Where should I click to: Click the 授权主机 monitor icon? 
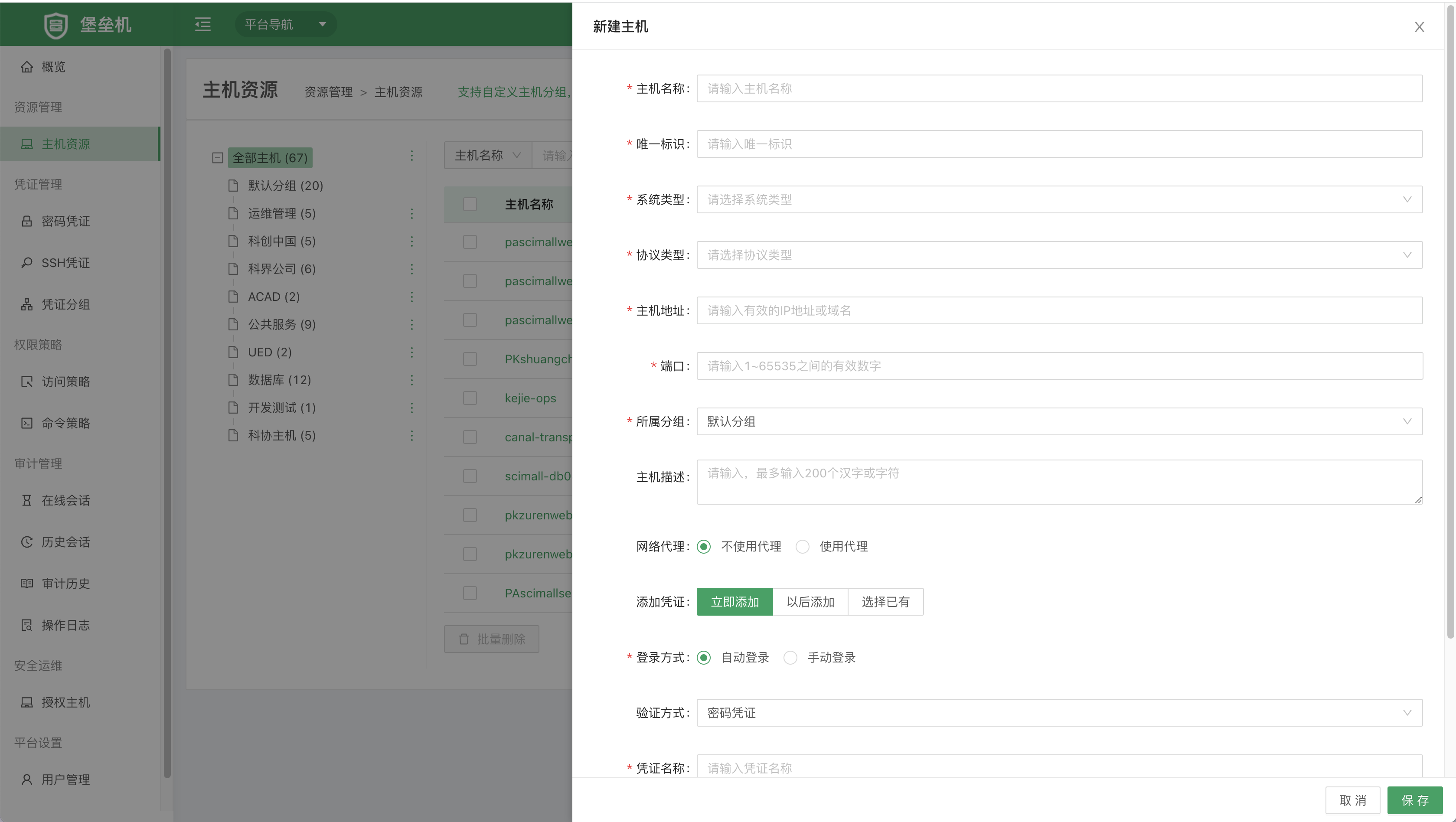pyautogui.click(x=26, y=702)
